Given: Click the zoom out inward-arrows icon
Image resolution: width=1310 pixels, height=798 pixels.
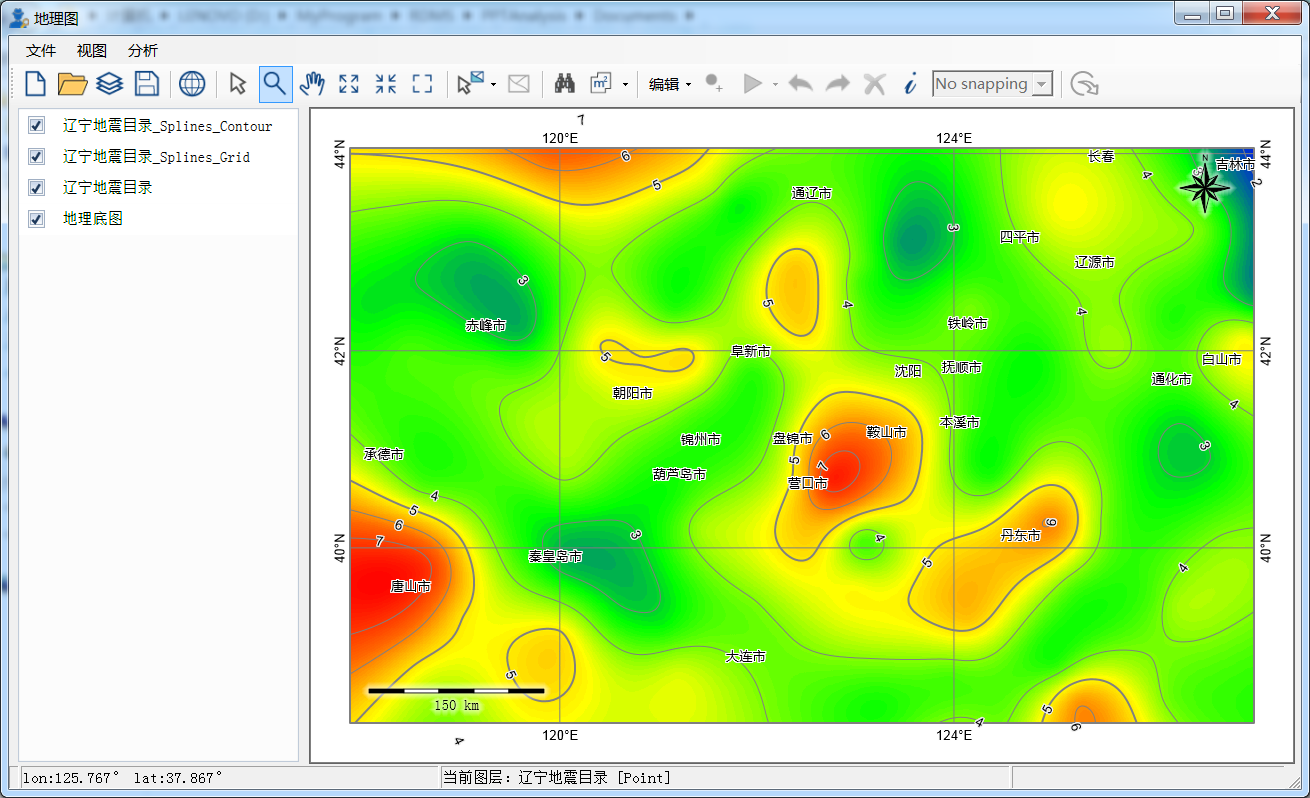Looking at the screenshot, I should click(x=386, y=84).
